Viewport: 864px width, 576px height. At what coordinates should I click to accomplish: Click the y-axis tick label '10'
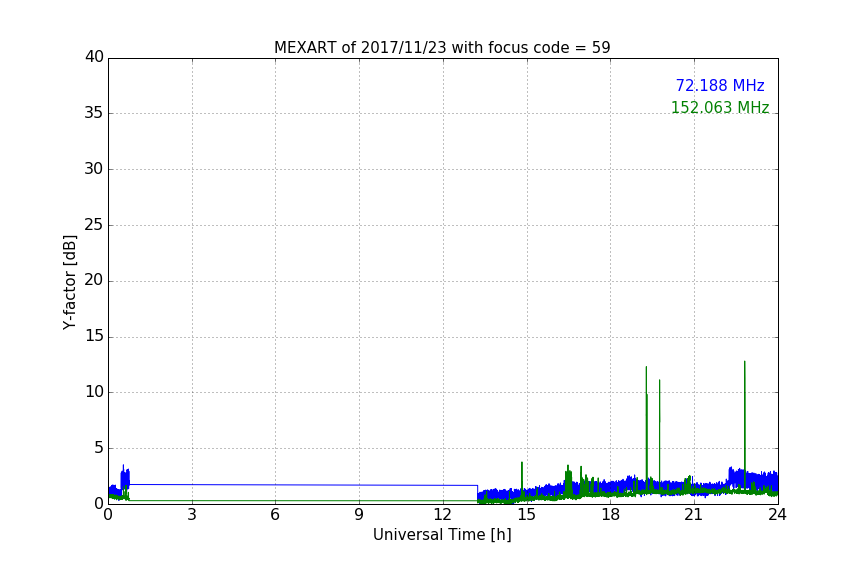94,392
